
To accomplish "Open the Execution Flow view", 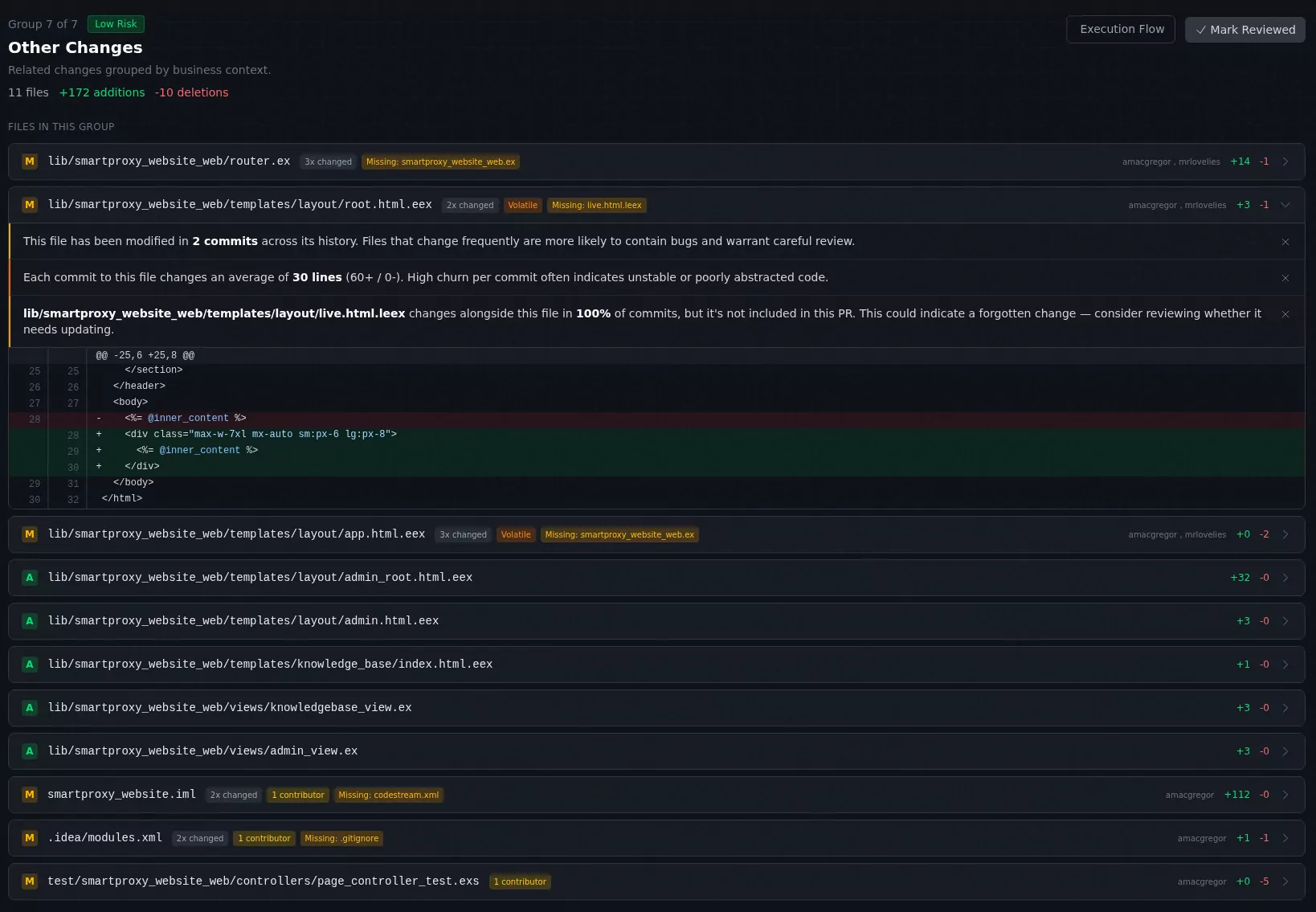I will tap(1121, 29).
